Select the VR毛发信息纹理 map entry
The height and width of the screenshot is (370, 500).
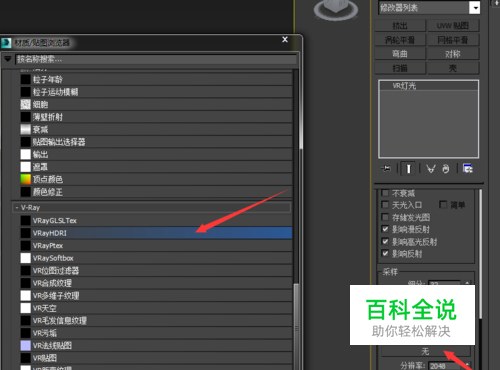click(x=156, y=320)
